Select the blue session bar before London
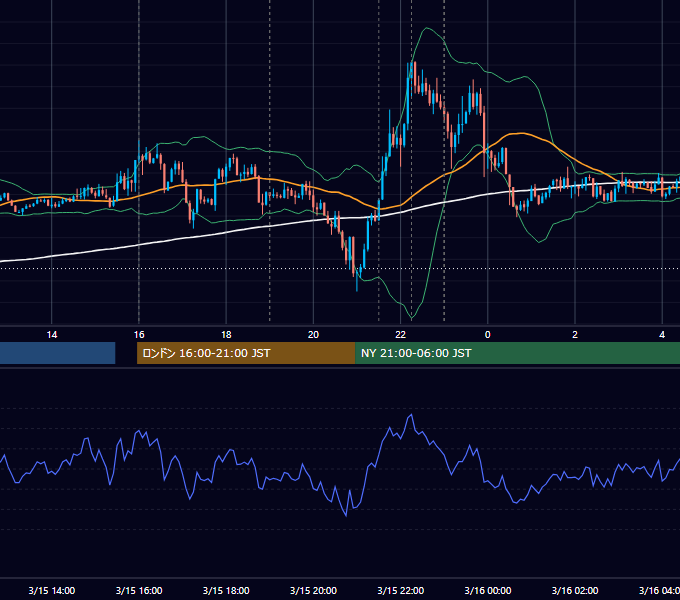The height and width of the screenshot is (600, 680). point(58,353)
